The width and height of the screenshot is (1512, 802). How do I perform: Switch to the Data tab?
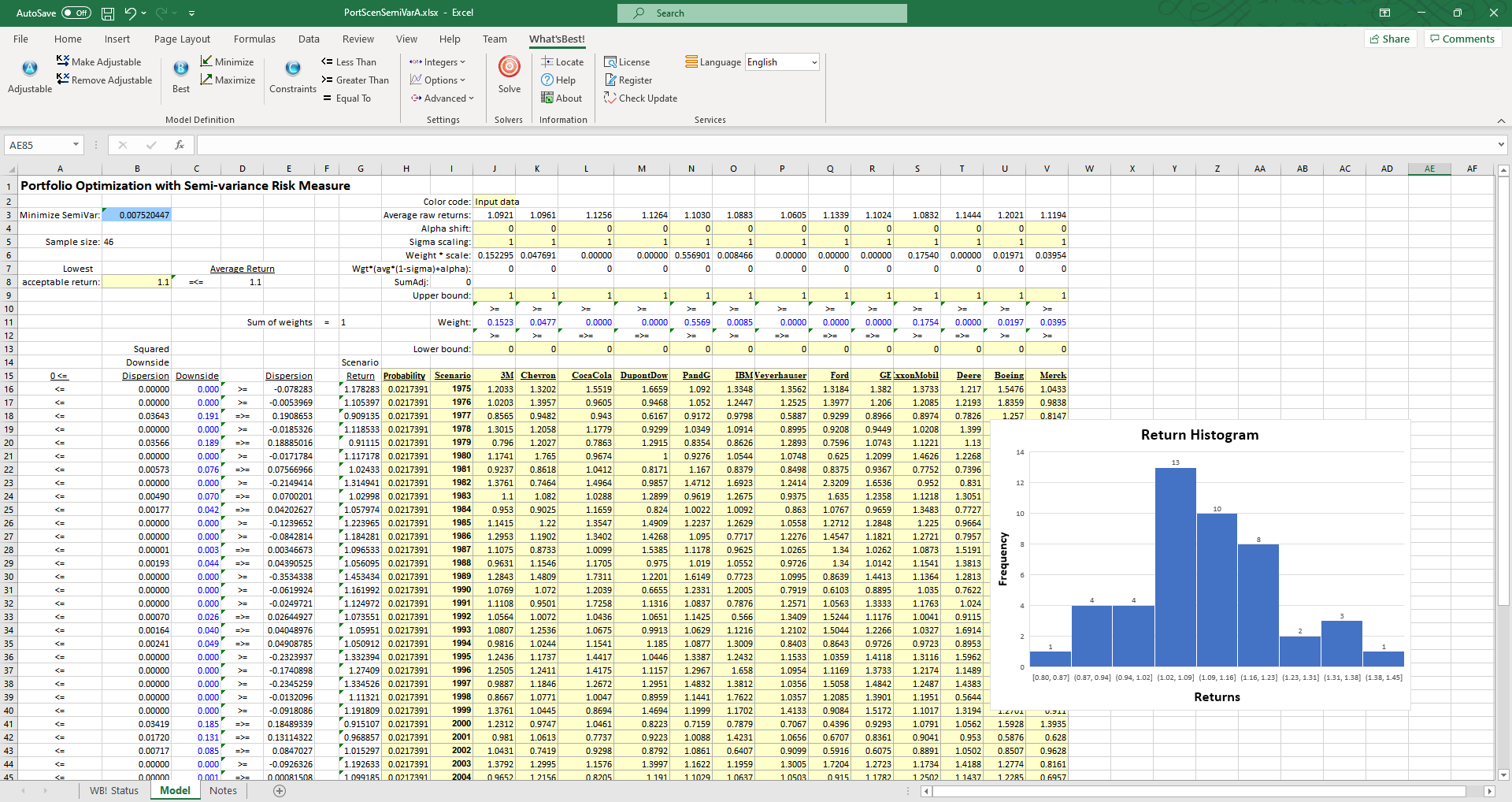(x=309, y=39)
